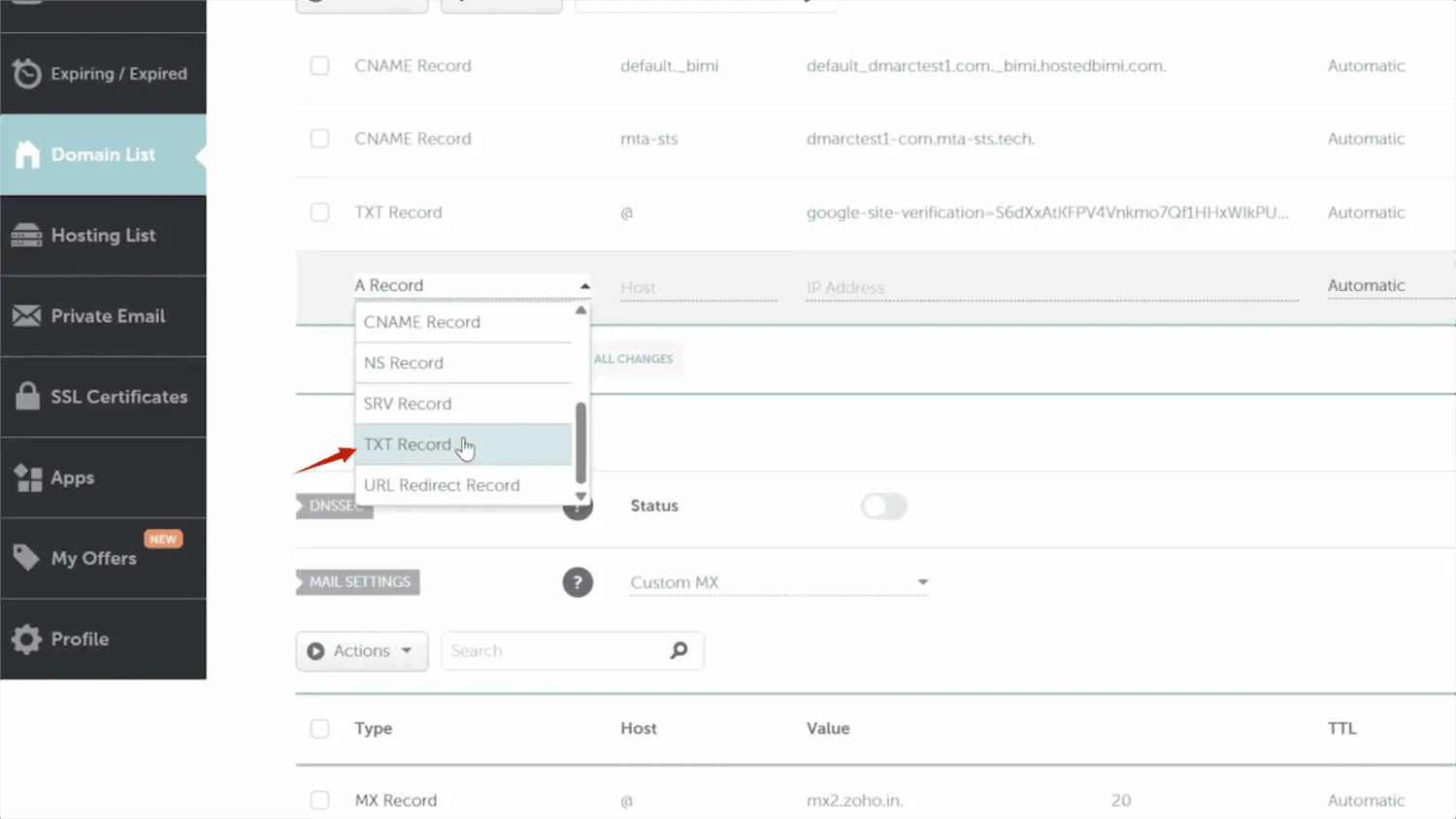Click the Mail Settings help question mark
The image size is (1456, 819).
578,582
